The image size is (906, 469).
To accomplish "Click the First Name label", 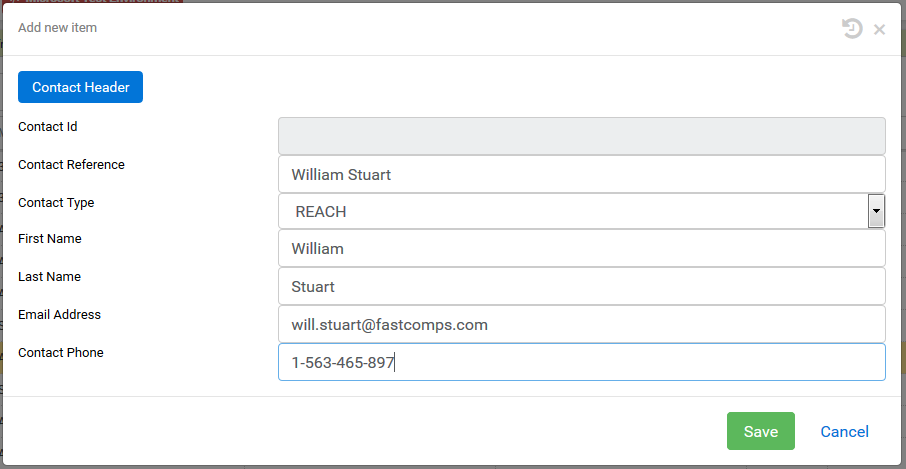I will point(50,239).
